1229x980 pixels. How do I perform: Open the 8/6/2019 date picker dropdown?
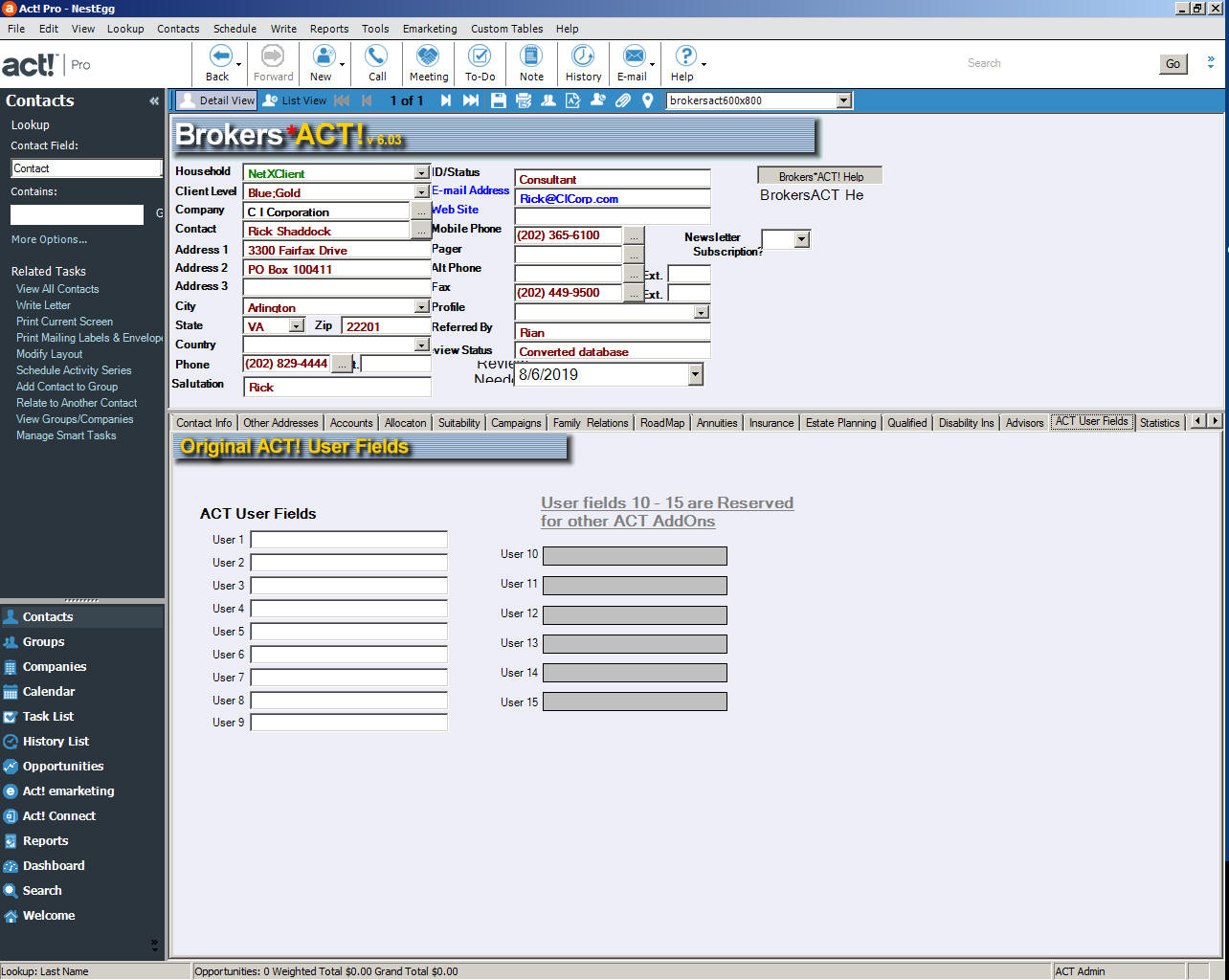tap(695, 375)
